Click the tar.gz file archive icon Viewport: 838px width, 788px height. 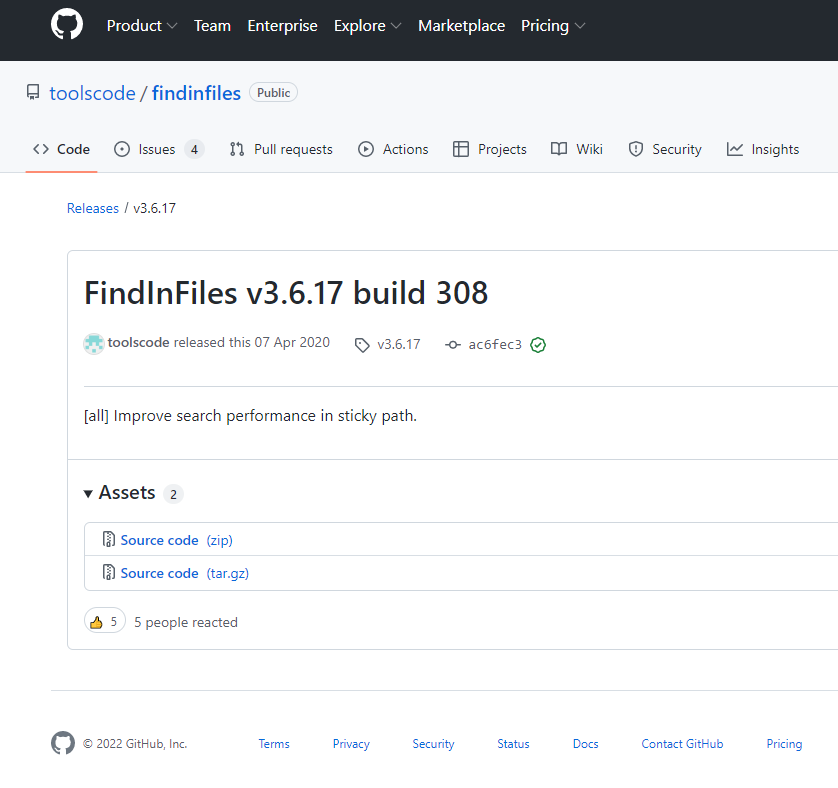click(108, 572)
